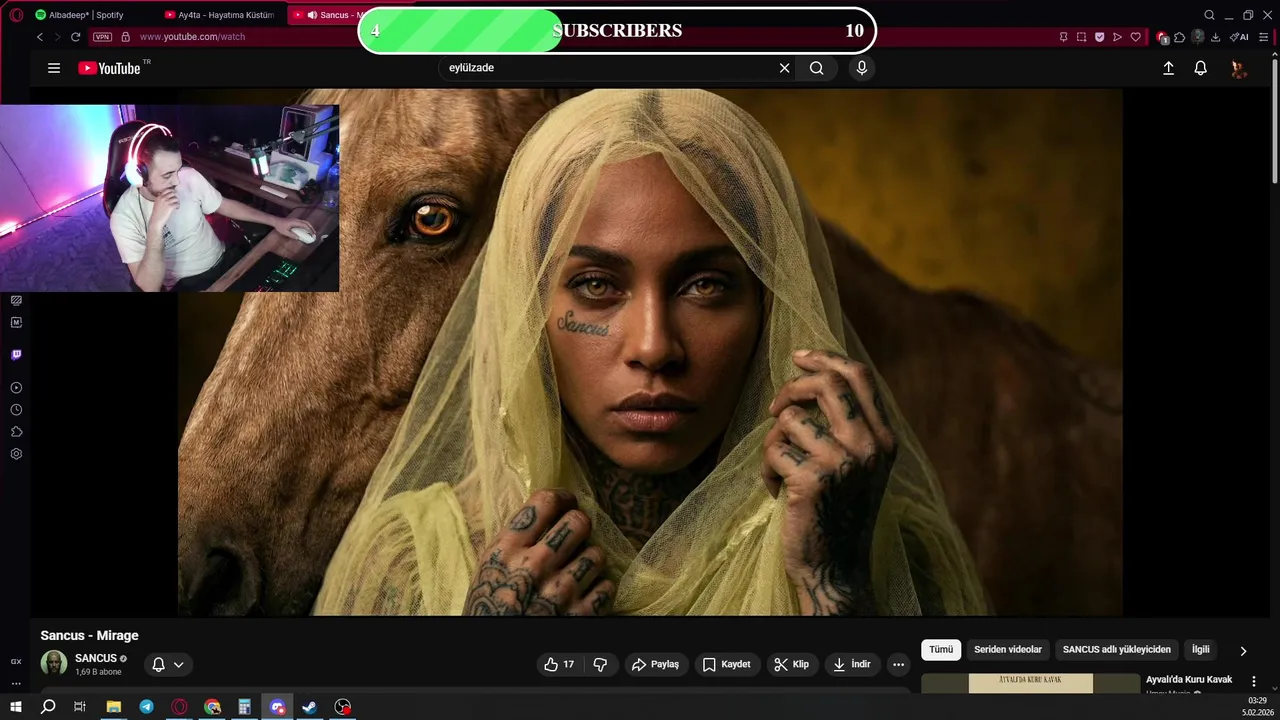
Task: Search in open tabs magnifier
Action: (1209, 15)
